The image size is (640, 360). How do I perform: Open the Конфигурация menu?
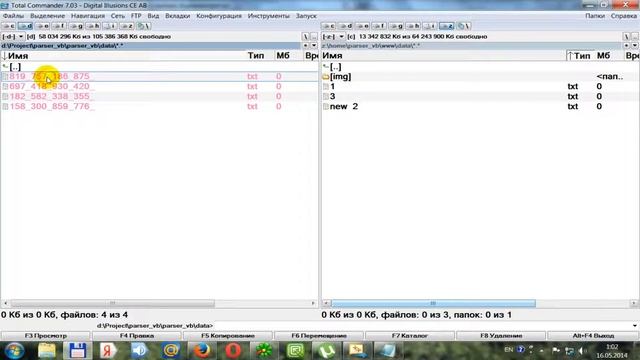tap(219, 16)
